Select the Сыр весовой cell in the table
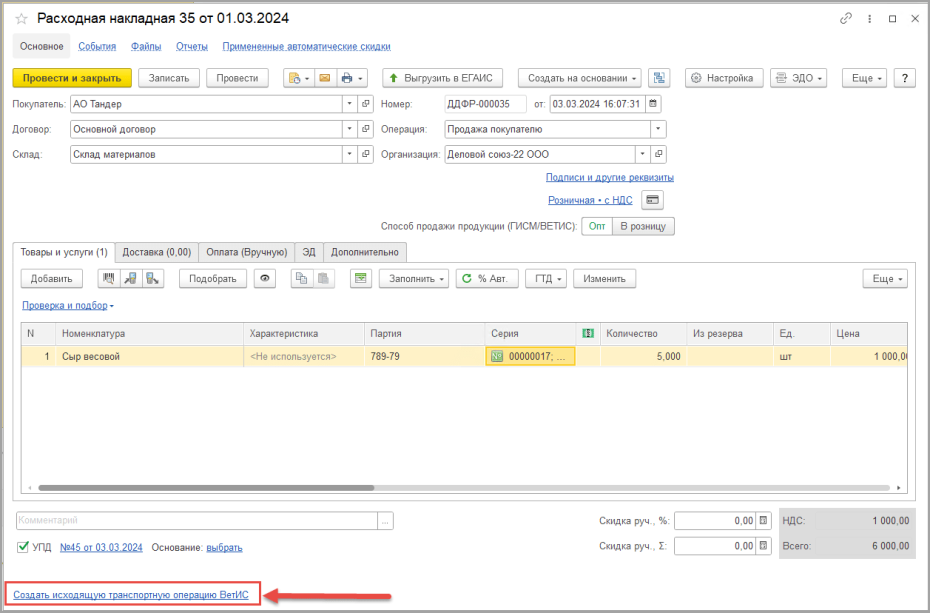This screenshot has width=930, height=613. tap(149, 356)
